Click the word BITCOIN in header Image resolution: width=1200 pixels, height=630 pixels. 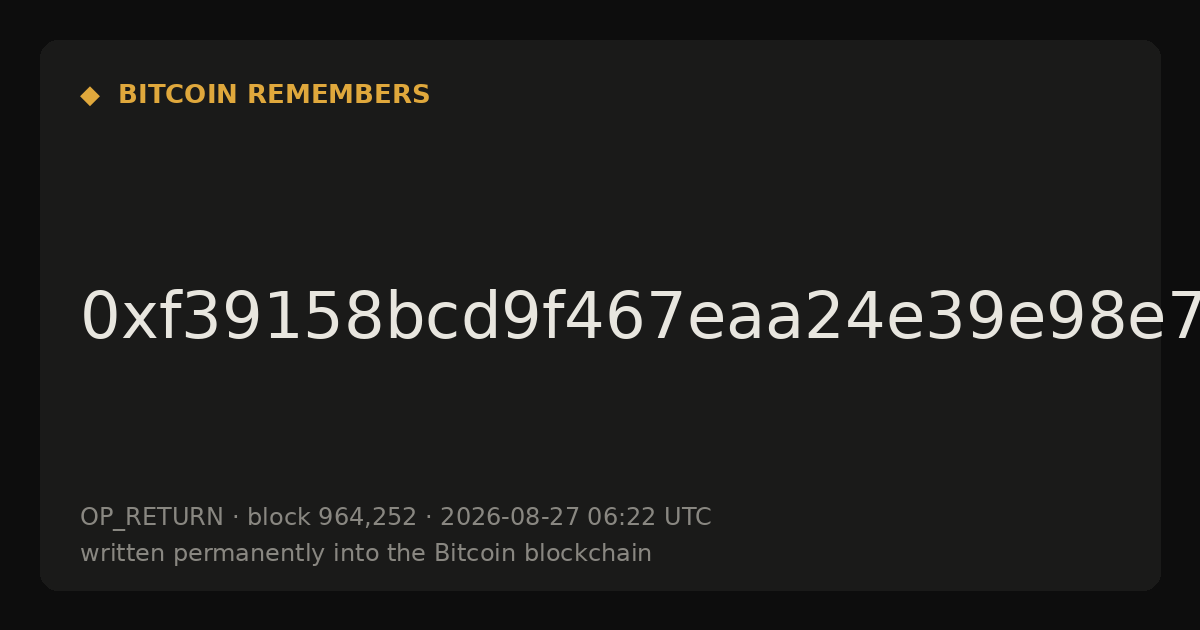(179, 95)
